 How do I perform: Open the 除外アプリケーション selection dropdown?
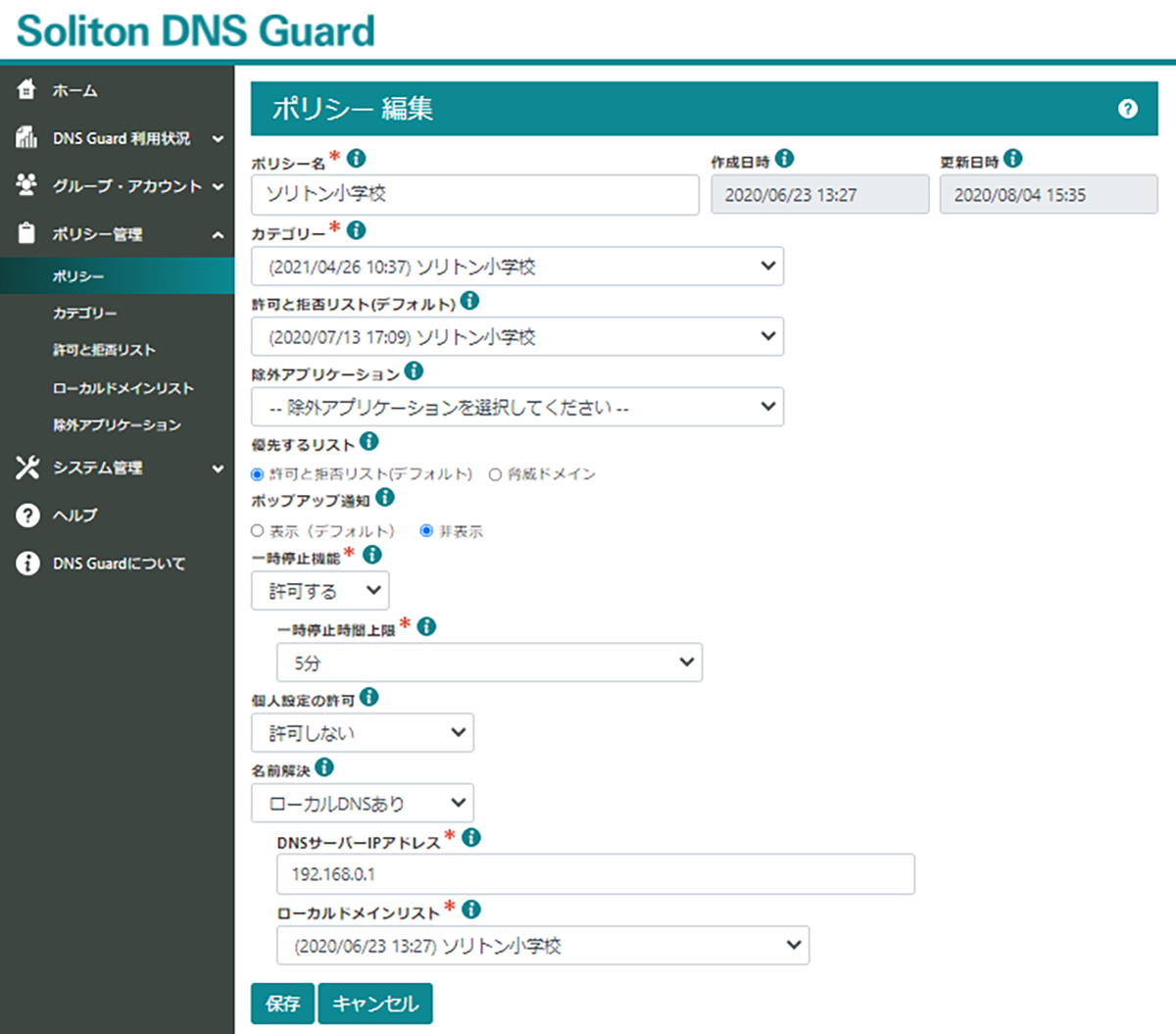(x=517, y=407)
